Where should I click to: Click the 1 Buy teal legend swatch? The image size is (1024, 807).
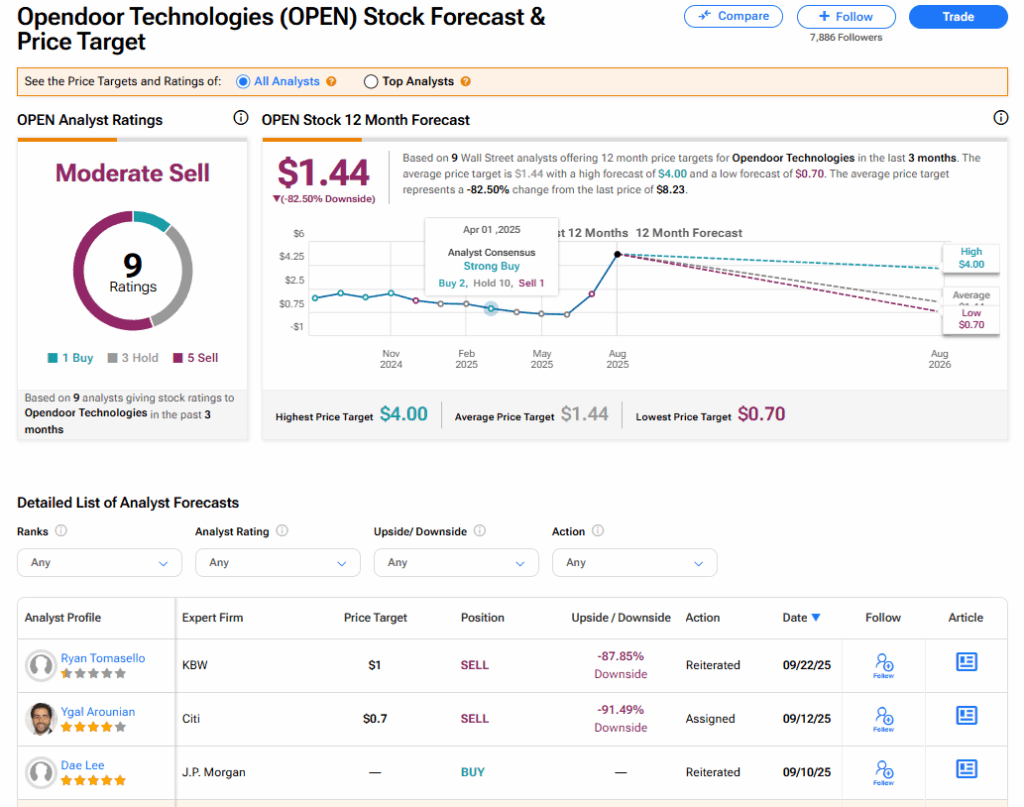(x=53, y=358)
